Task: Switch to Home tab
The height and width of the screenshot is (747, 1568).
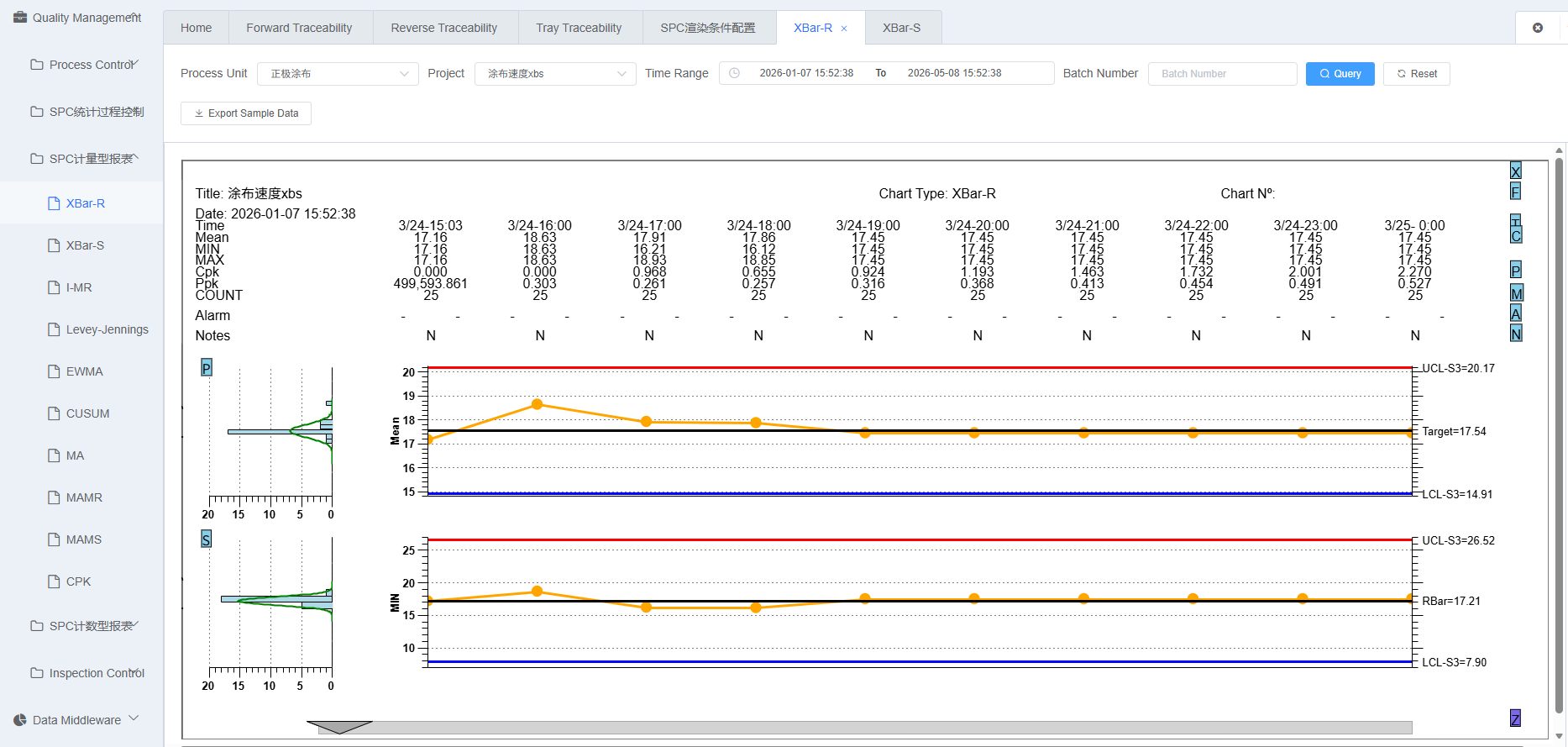Action: 197,28
